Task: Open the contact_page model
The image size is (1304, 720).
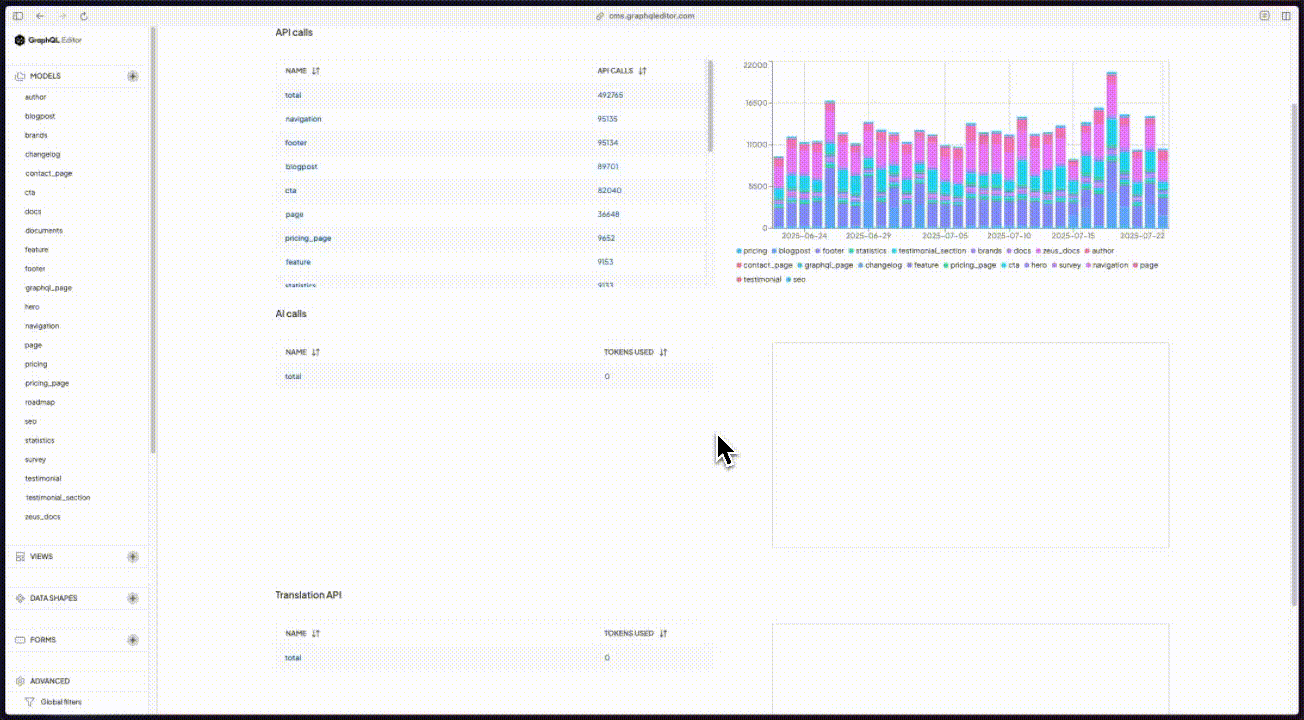Action: click(x=49, y=173)
